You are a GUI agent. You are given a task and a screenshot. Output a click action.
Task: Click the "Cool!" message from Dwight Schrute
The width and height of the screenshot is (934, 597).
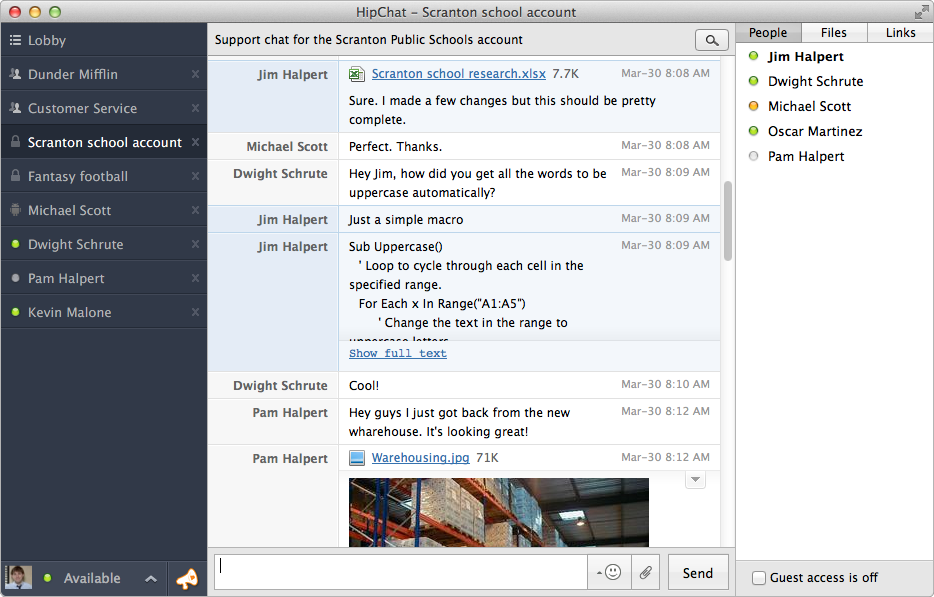point(364,385)
